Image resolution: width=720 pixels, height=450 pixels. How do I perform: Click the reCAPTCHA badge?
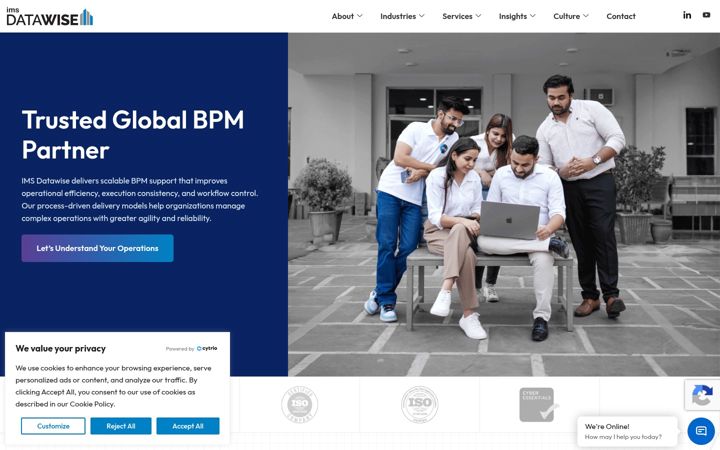pyautogui.click(x=702, y=394)
